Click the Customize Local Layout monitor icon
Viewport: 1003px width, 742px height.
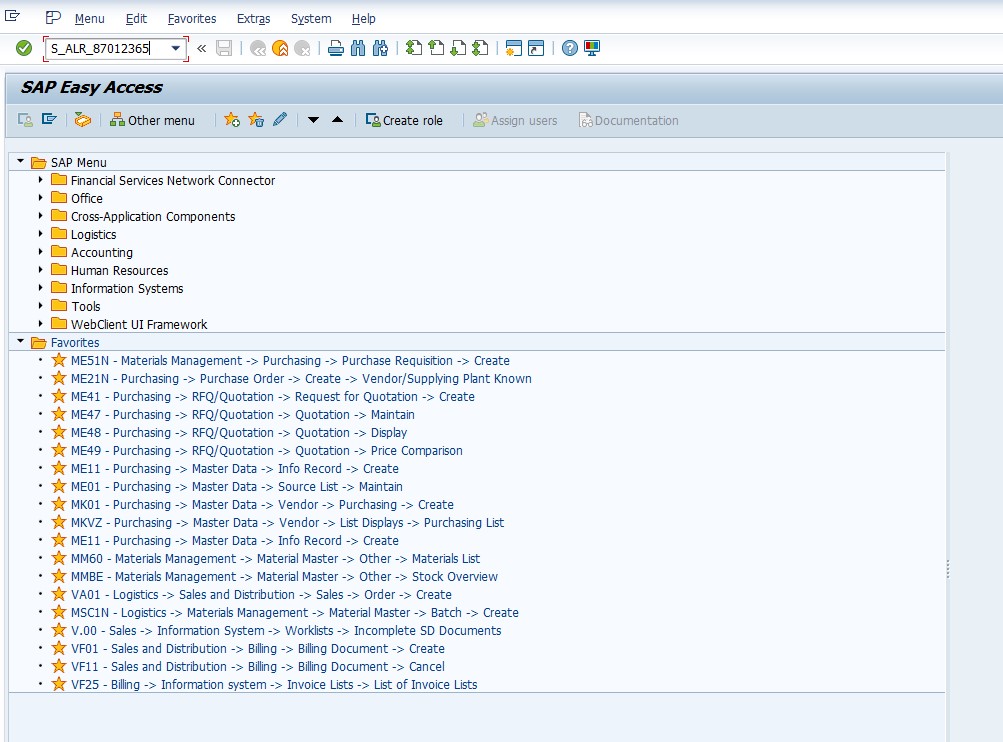click(x=592, y=48)
